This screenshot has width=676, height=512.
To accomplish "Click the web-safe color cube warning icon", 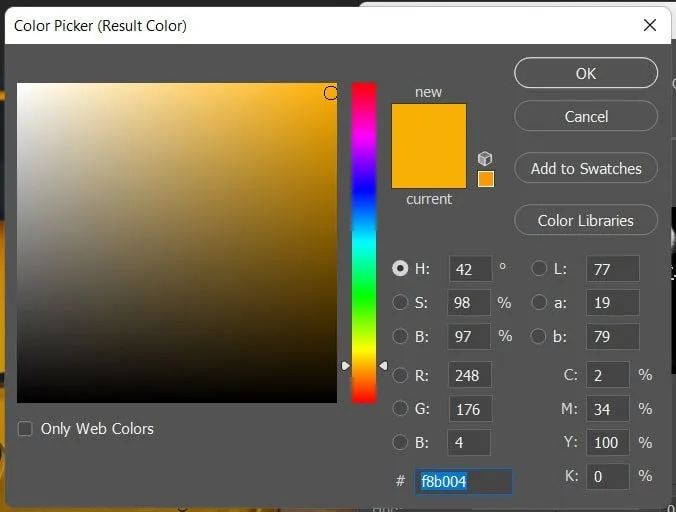I will 485,159.
